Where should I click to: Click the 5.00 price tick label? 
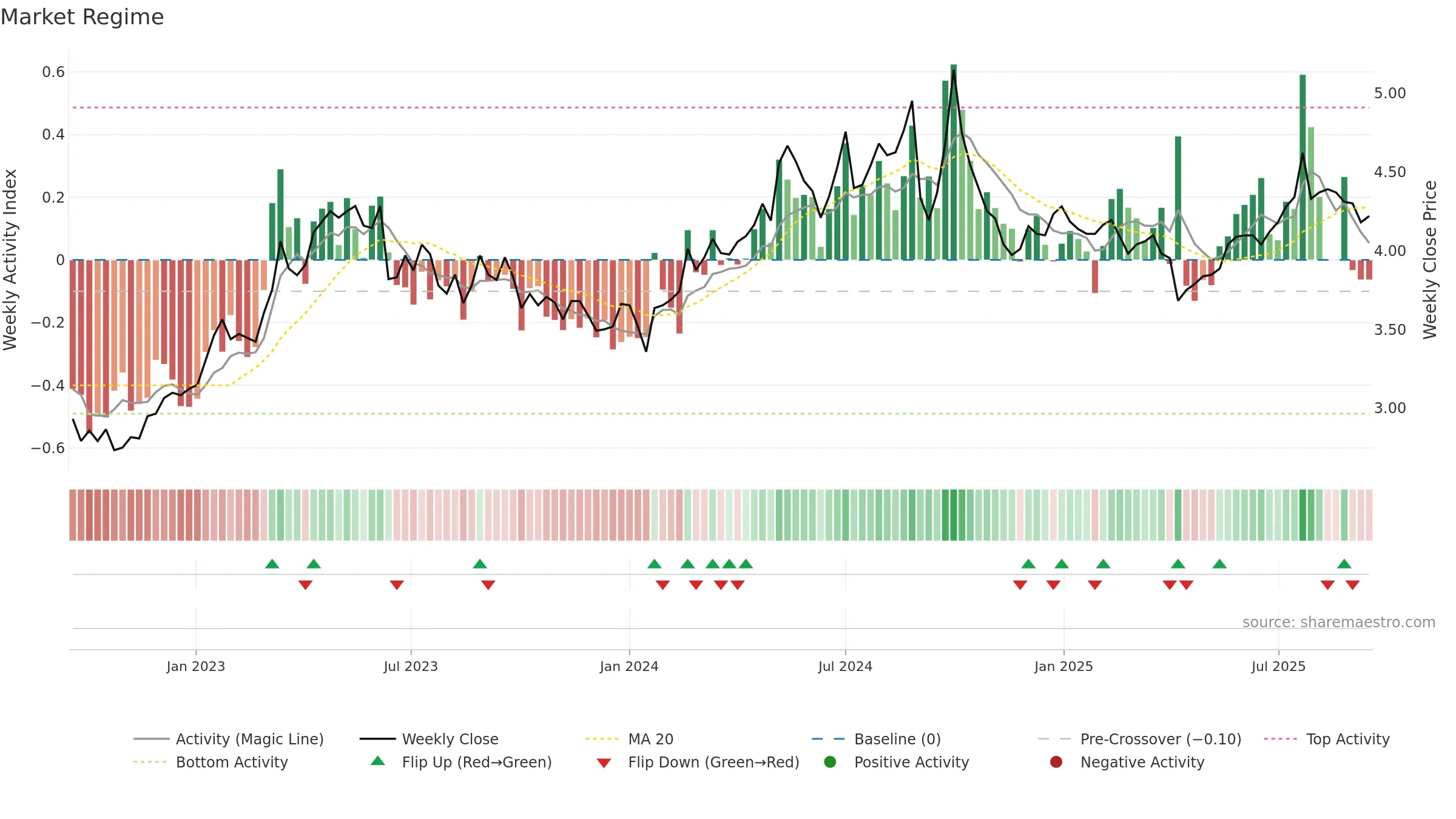point(1390,93)
